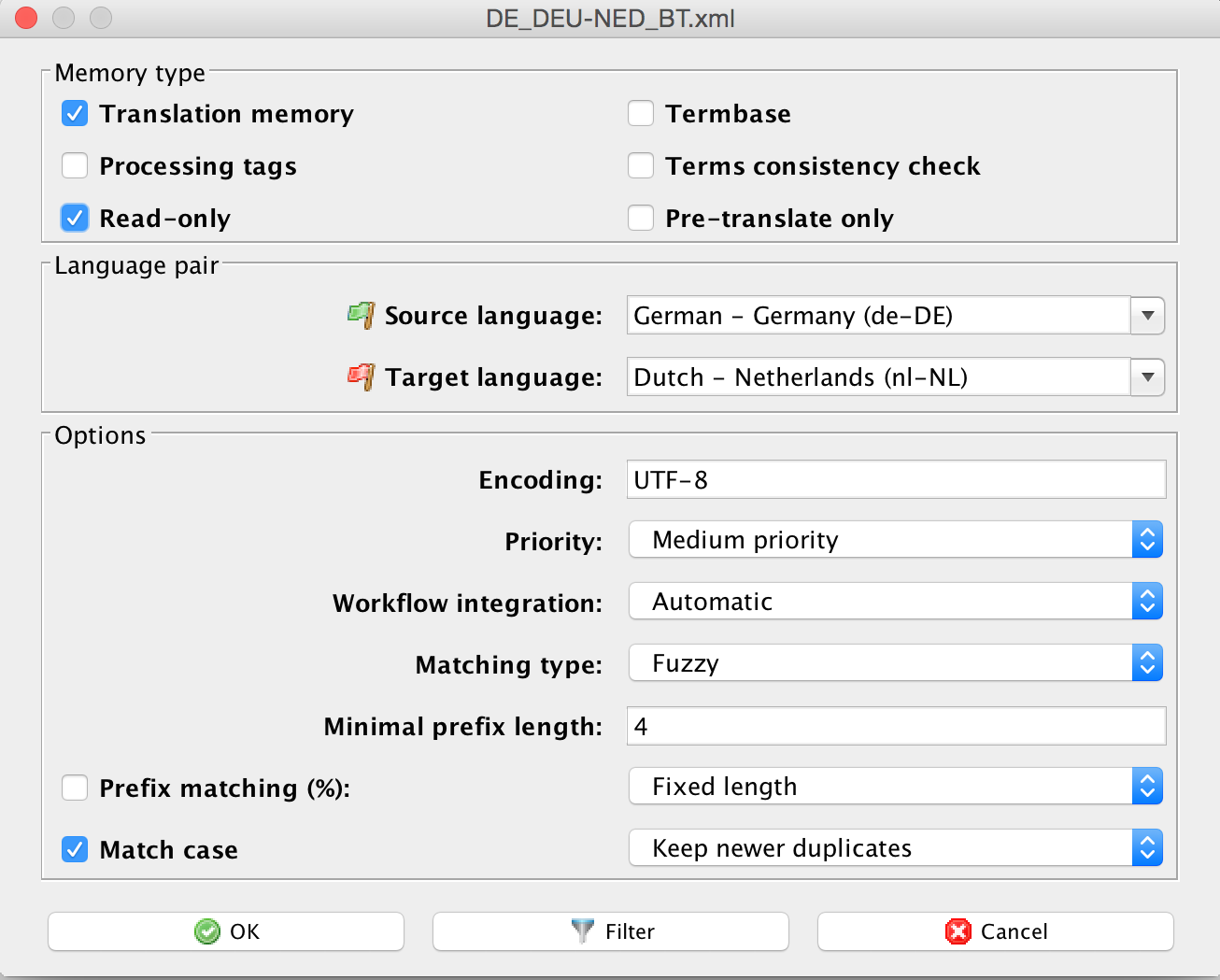Open the Medium priority dropdown
The height and width of the screenshot is (980, 1220).
tap(895, 540)
